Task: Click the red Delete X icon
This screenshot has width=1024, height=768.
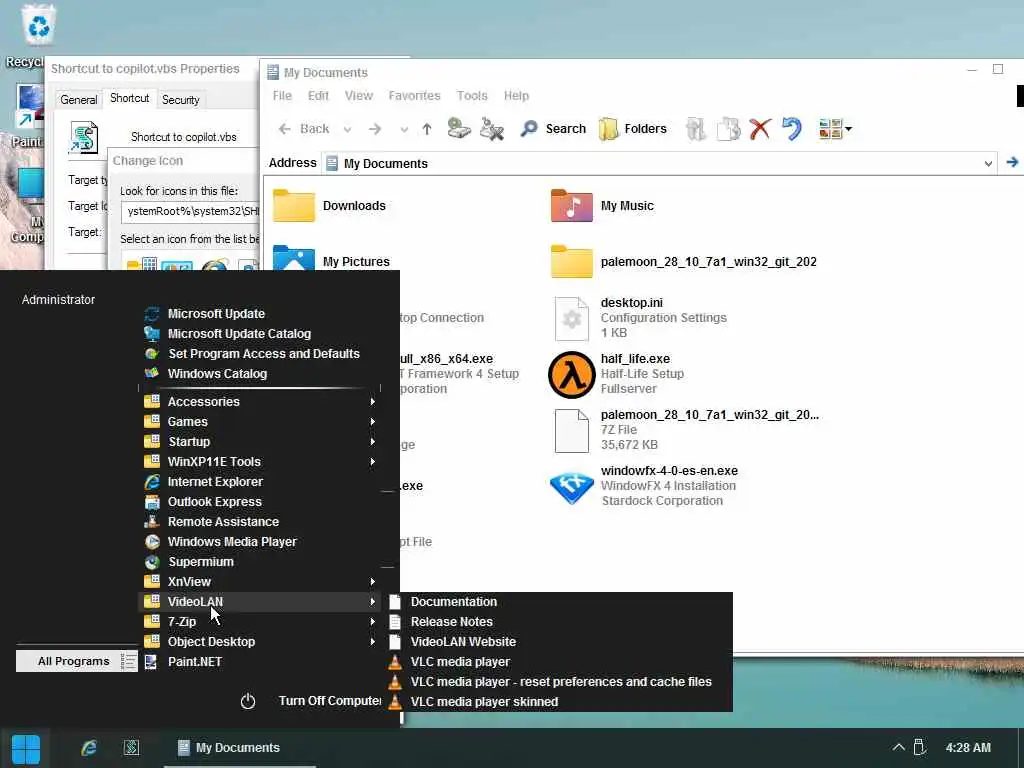Action: 760,129
